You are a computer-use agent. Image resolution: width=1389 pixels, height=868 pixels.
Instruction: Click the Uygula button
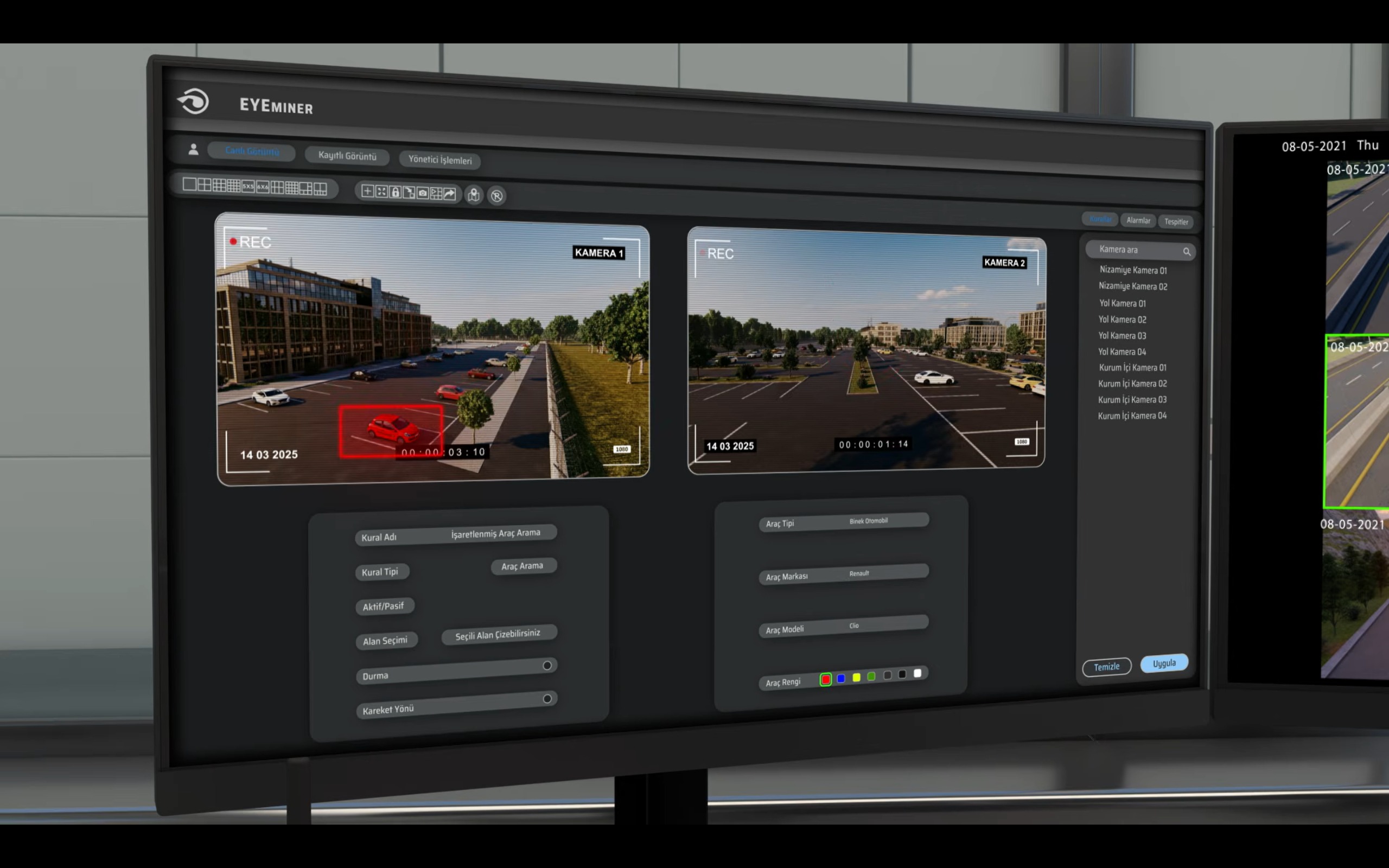(1164, 663)
